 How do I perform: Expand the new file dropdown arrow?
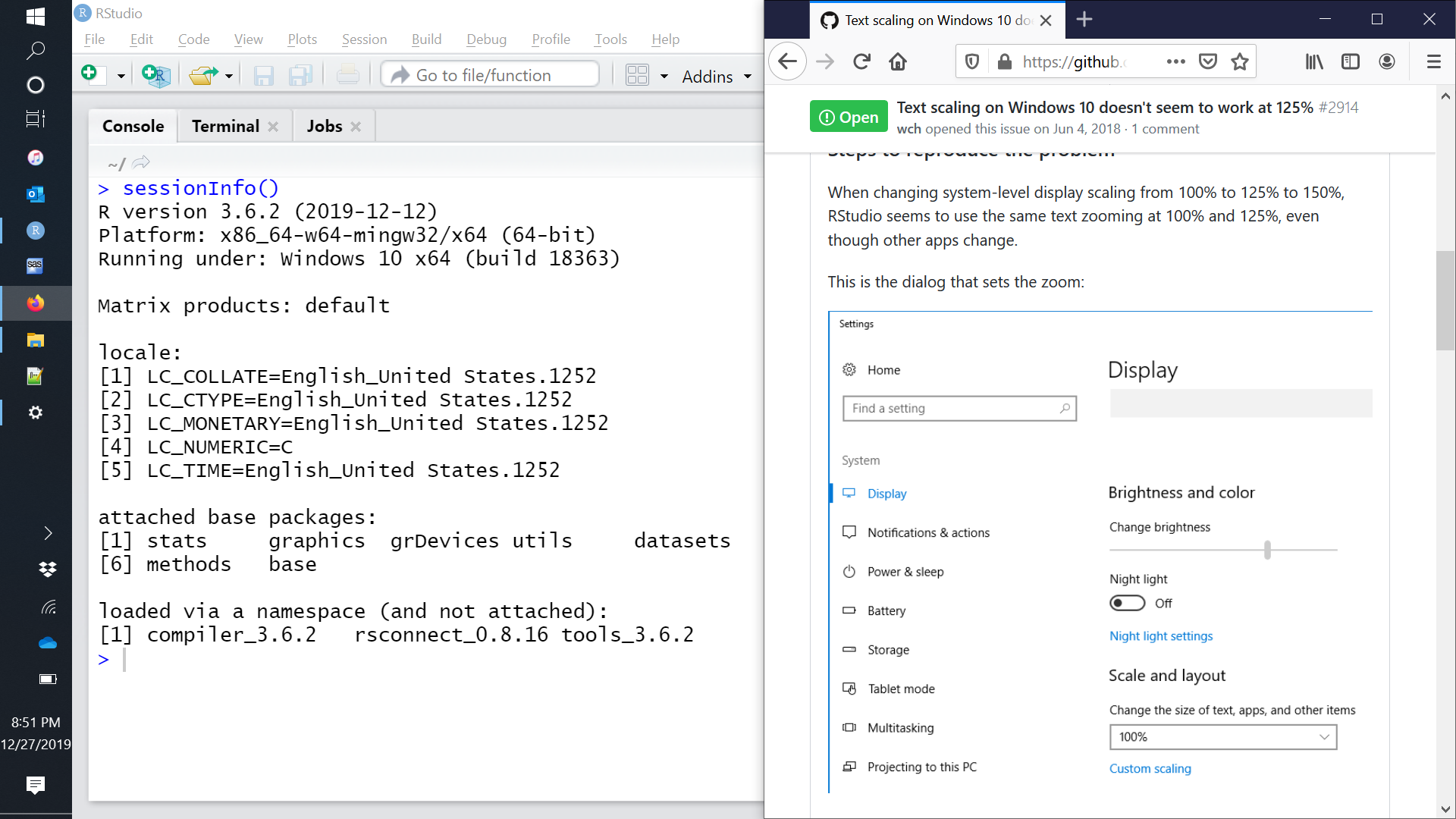click(x=120, y=75)
